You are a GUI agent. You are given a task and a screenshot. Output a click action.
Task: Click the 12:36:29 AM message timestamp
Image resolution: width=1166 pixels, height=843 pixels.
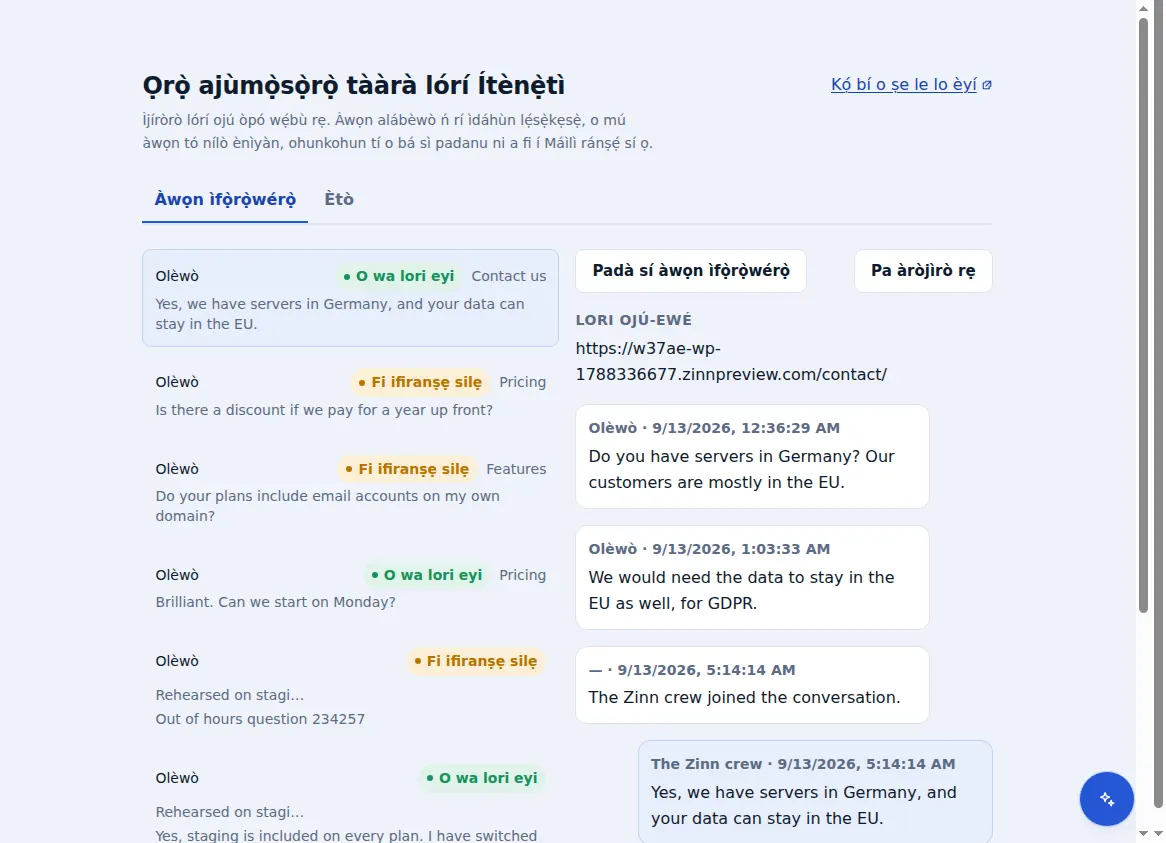tap(746, 428)
